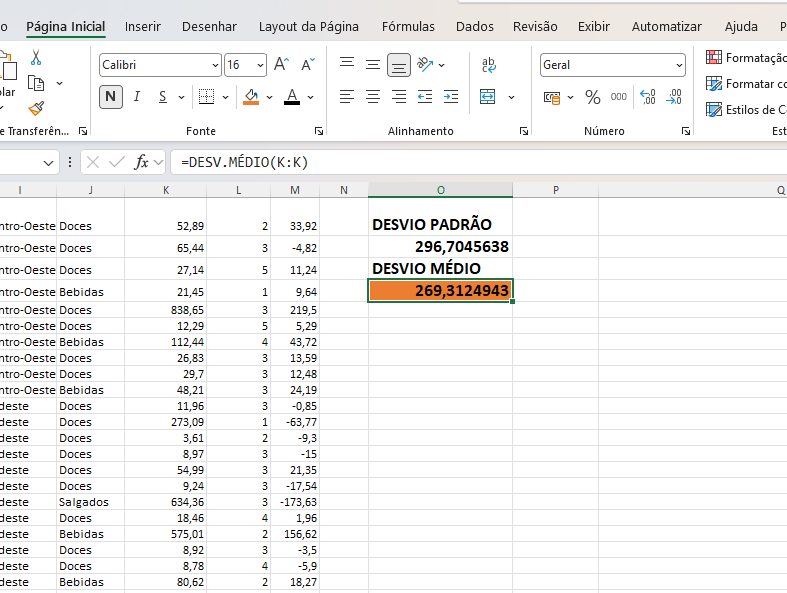Expand orientation dropdown arrow
The width and height of the screenshot is (787, 593).
tap(441, 65)
